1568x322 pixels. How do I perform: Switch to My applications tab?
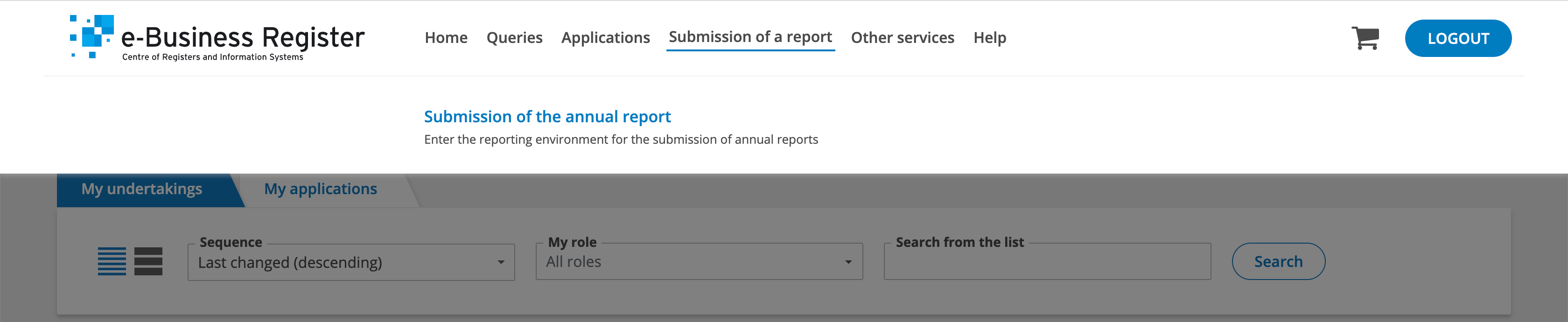coord(320,189)
